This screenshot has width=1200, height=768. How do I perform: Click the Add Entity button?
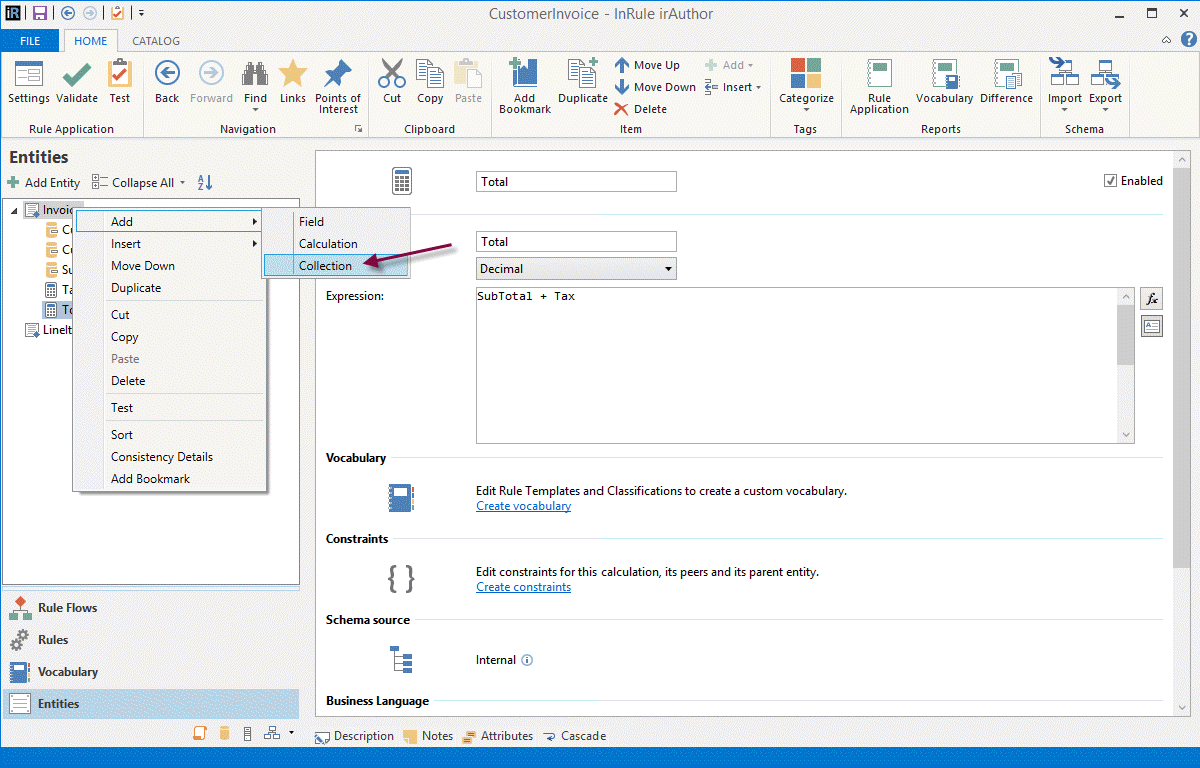pos(44,183)
